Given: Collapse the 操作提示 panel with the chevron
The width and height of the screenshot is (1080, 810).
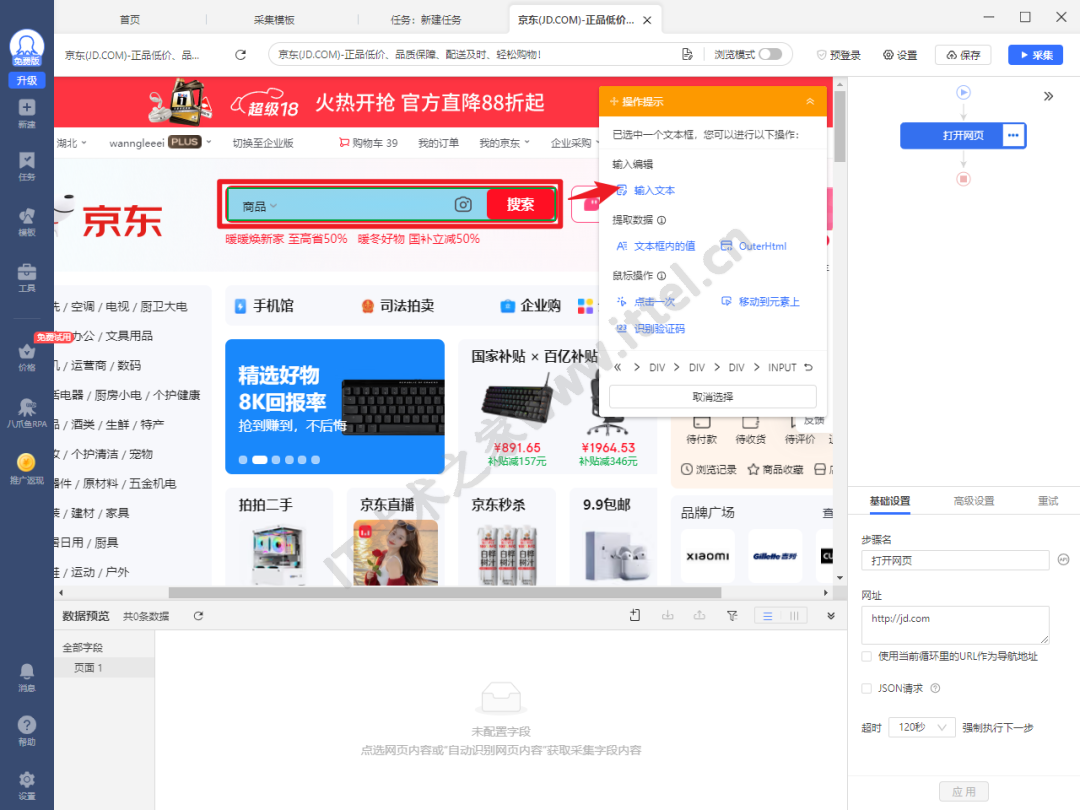Looking at the screenshot, I should (x=810, y=102).
